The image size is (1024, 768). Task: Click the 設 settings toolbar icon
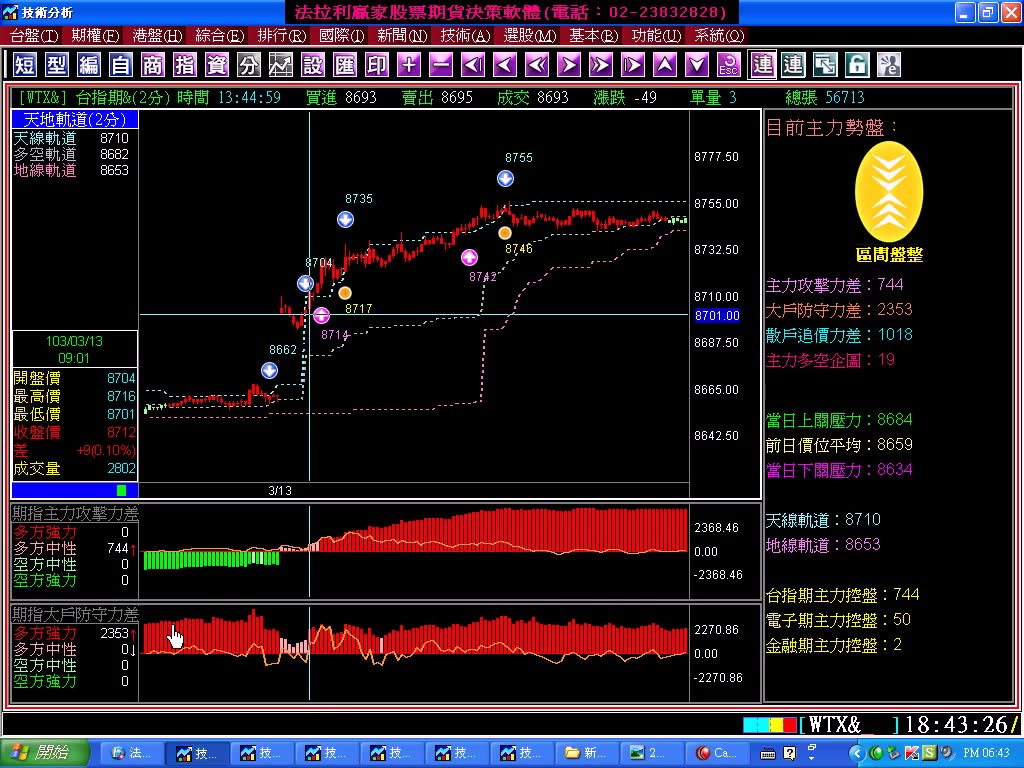pos(313,65)
